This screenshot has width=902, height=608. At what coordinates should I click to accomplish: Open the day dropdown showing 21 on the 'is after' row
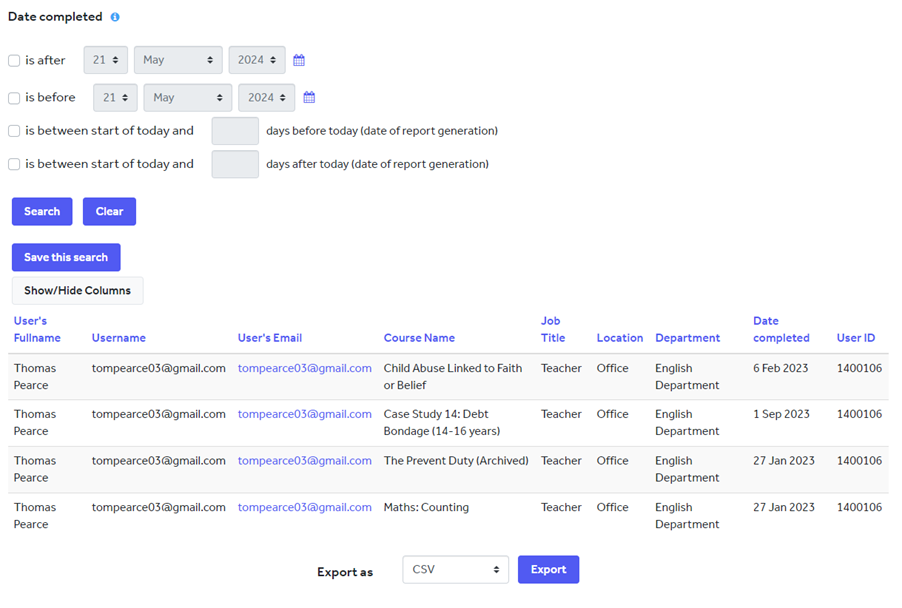coord(105,60)
